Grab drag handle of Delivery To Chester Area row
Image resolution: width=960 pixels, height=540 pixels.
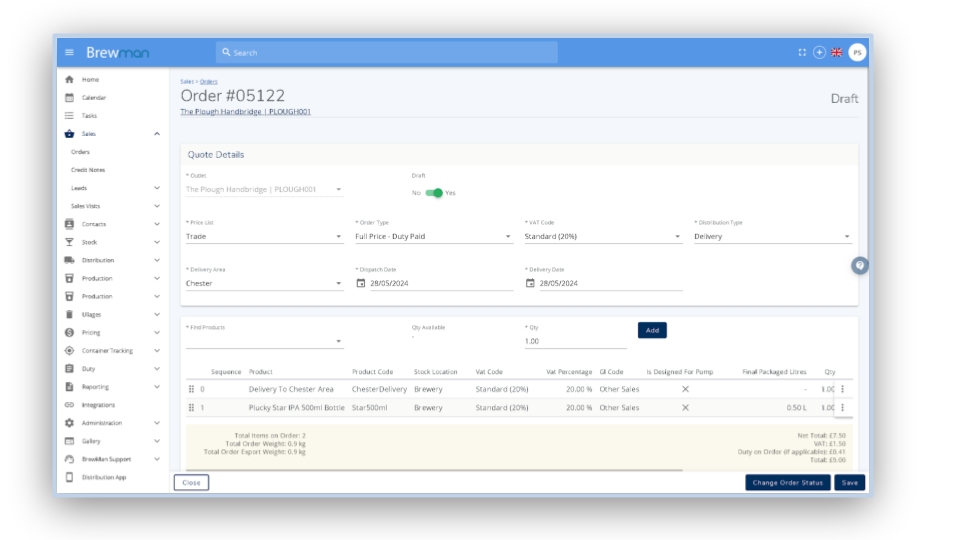[192, 389]
